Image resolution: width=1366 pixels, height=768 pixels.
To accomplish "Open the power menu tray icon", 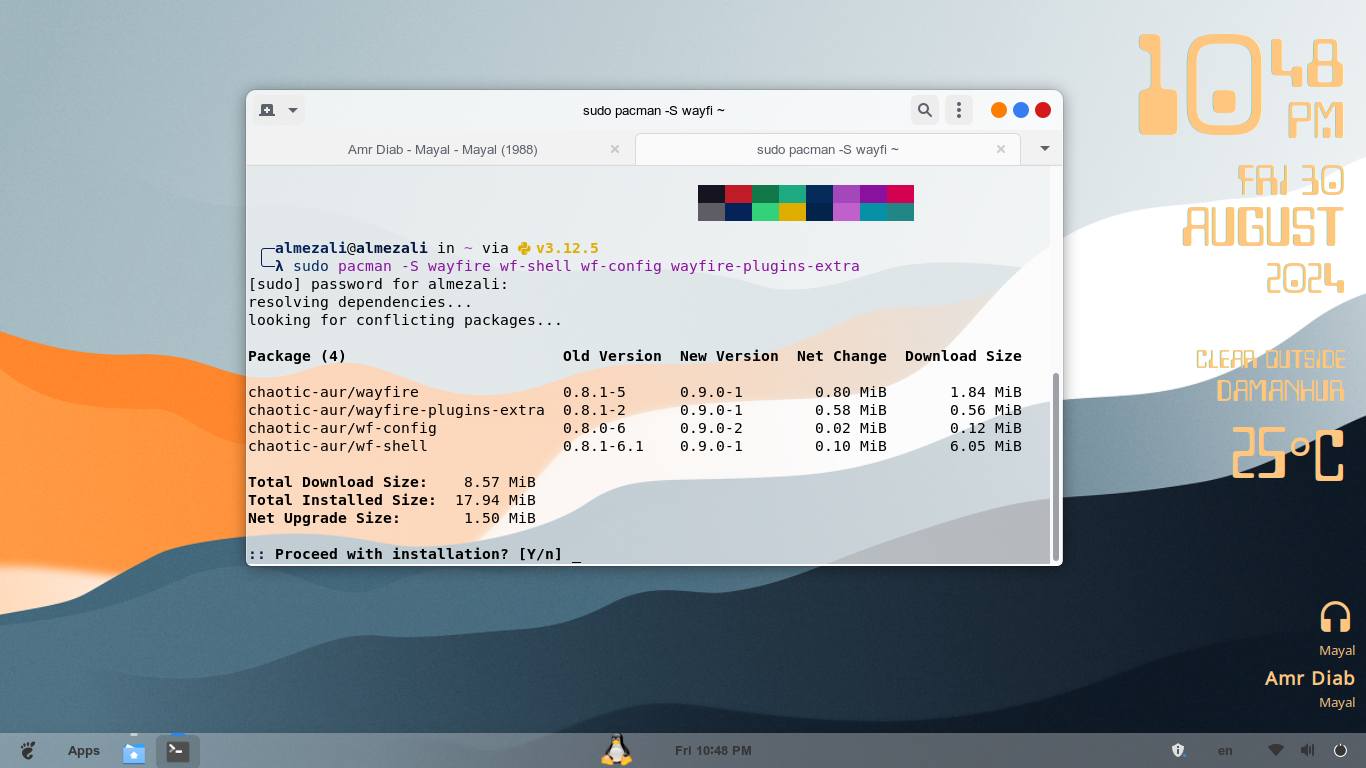I will click(1340, 750).
